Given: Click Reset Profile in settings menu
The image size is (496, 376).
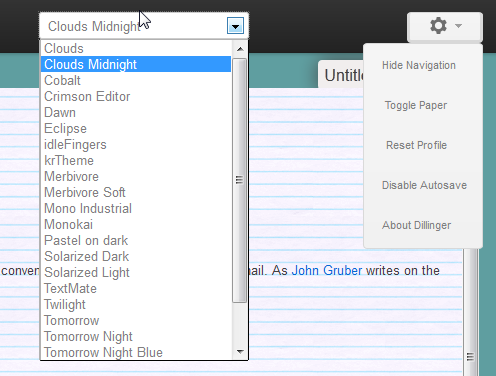Looking at the screenshot, I should [x=416, y=145].
